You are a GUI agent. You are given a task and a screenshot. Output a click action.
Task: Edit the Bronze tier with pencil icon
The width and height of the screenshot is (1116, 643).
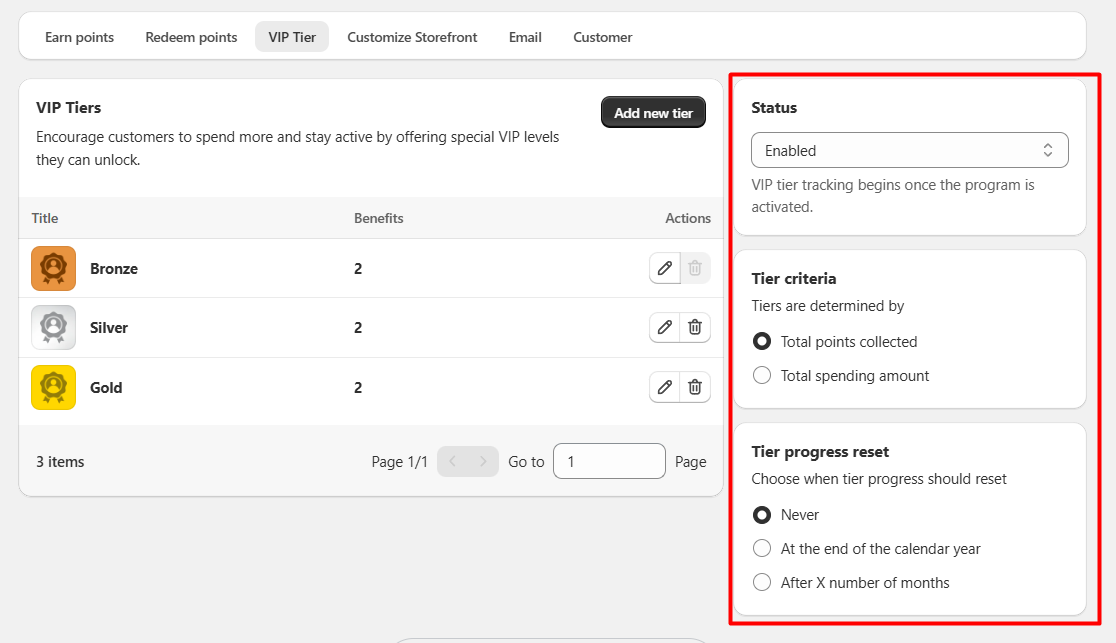[x=664, y=268]
